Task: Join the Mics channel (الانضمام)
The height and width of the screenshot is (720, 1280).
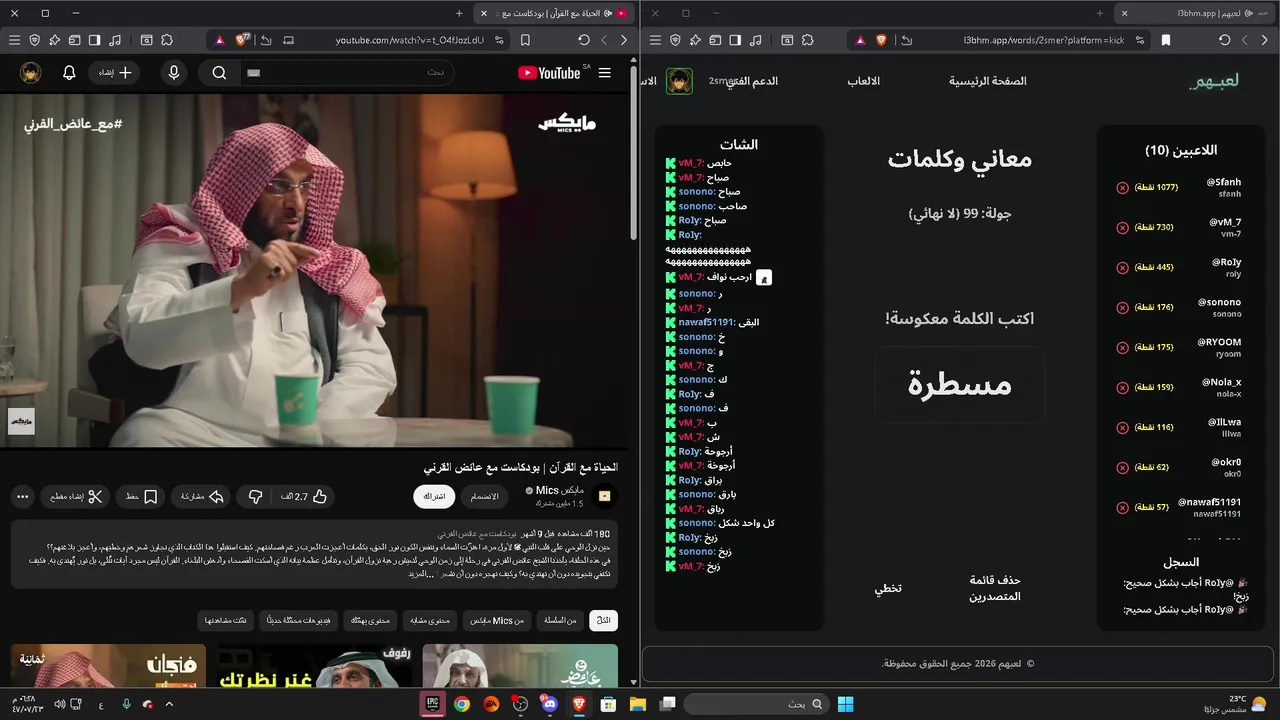Action: [484, 496]
